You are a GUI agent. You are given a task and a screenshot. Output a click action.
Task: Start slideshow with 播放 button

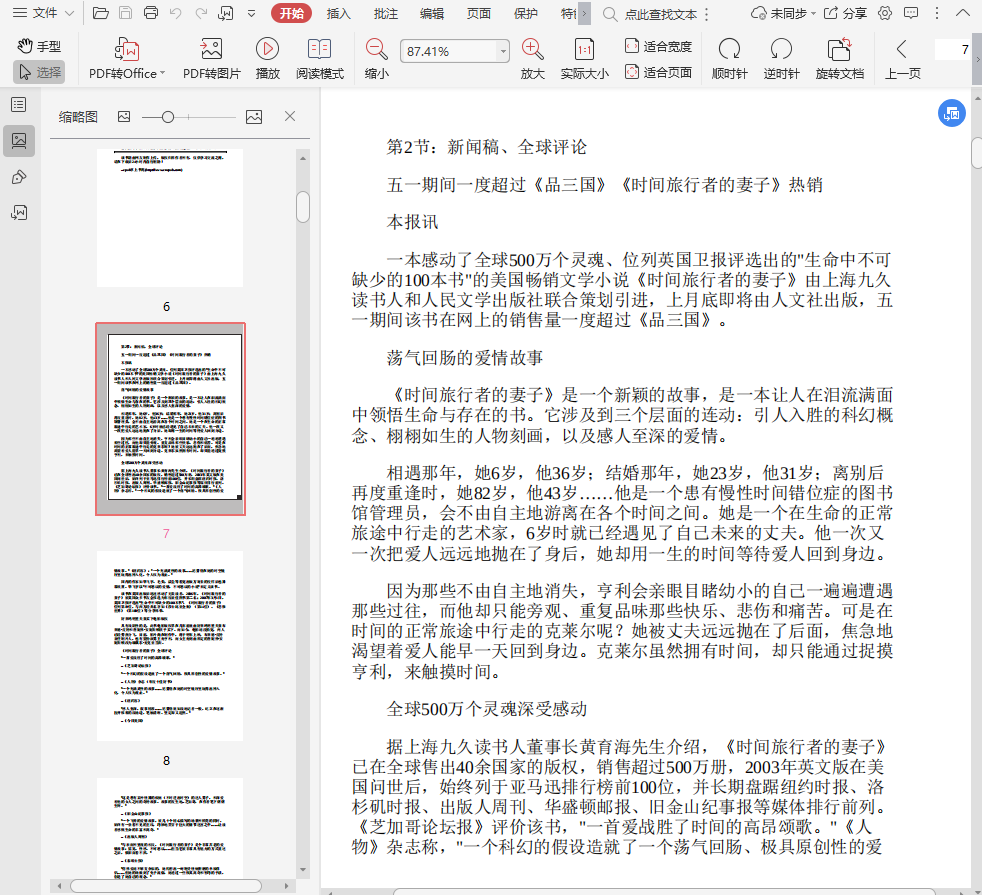pos(267,59)
